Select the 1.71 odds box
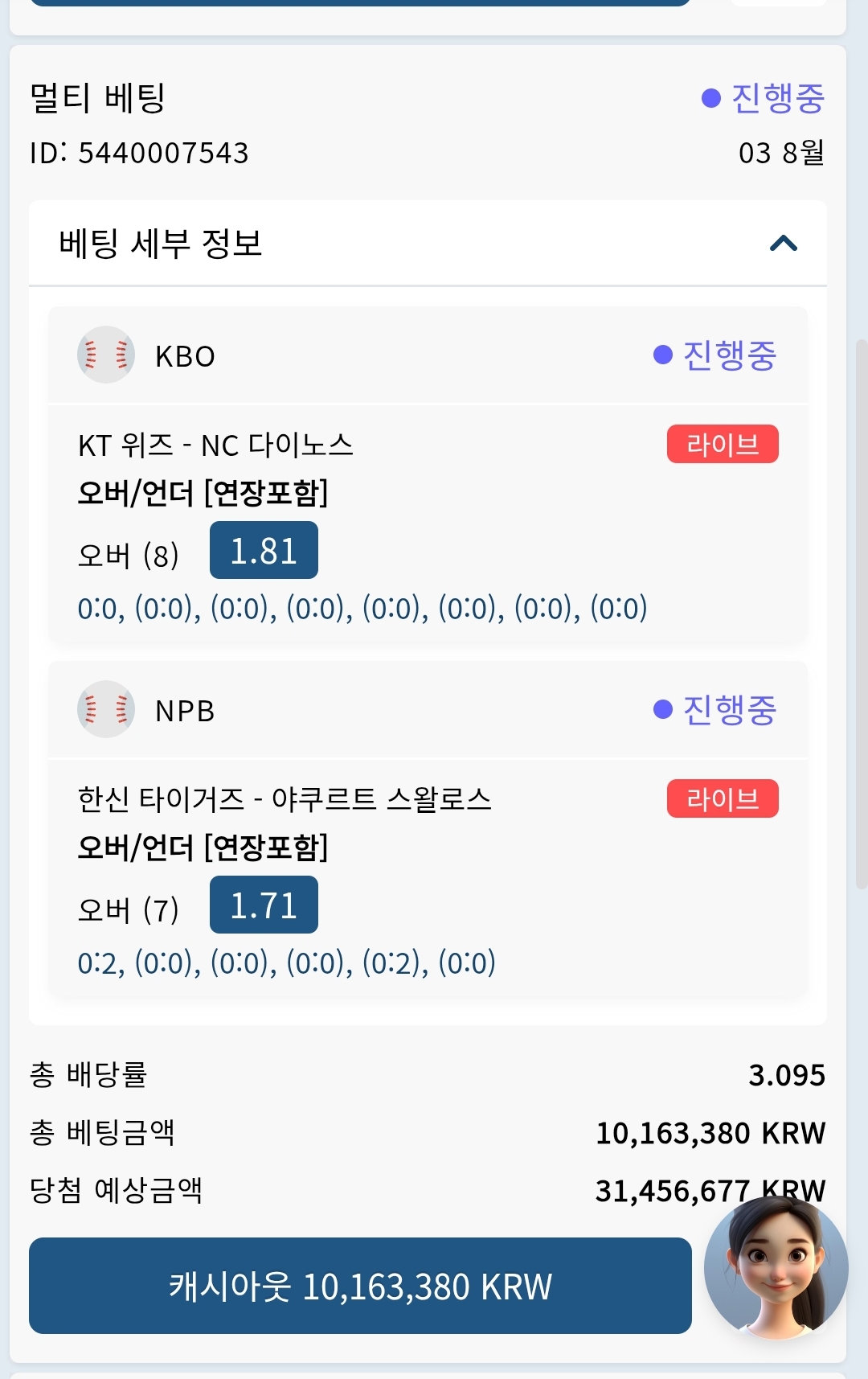Image resolution: width=868 pixels, height=1379 pixels. point(264,905)
